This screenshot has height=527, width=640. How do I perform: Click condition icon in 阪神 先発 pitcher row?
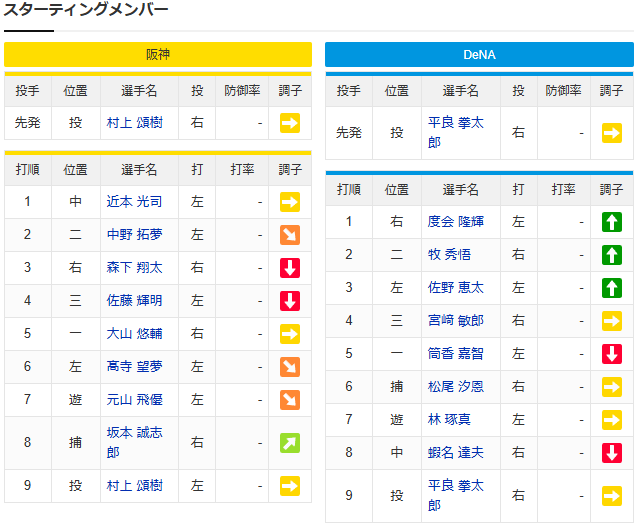[x=290, y=123]
